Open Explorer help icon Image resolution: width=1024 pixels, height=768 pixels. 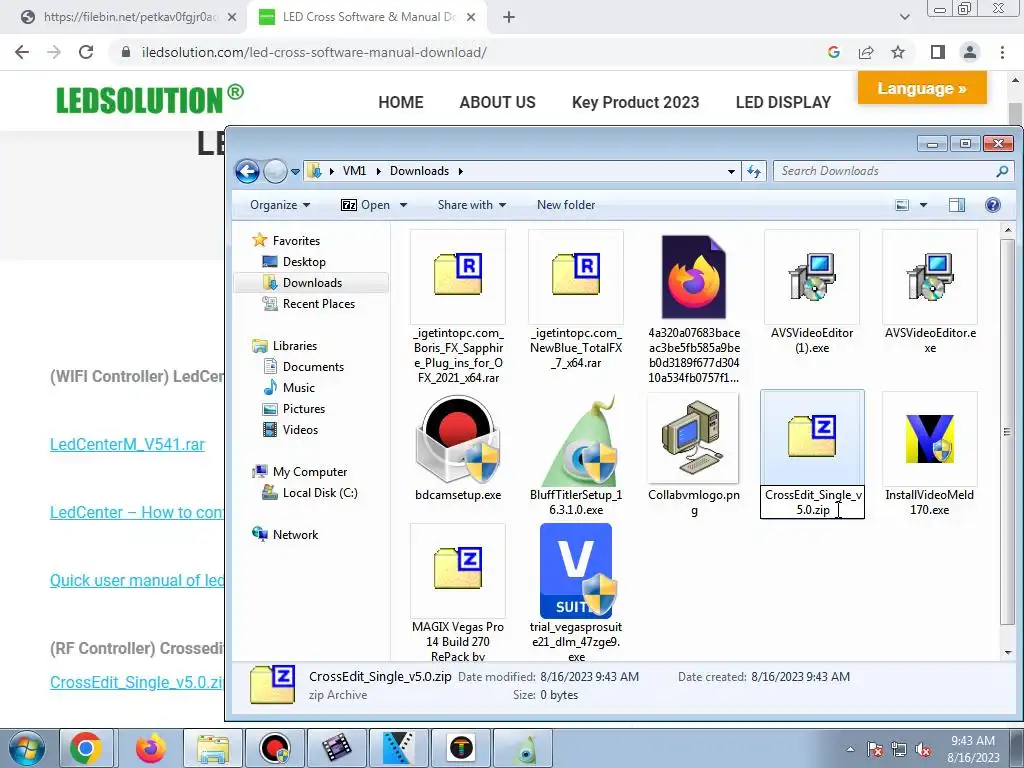[x=993, y=205]
